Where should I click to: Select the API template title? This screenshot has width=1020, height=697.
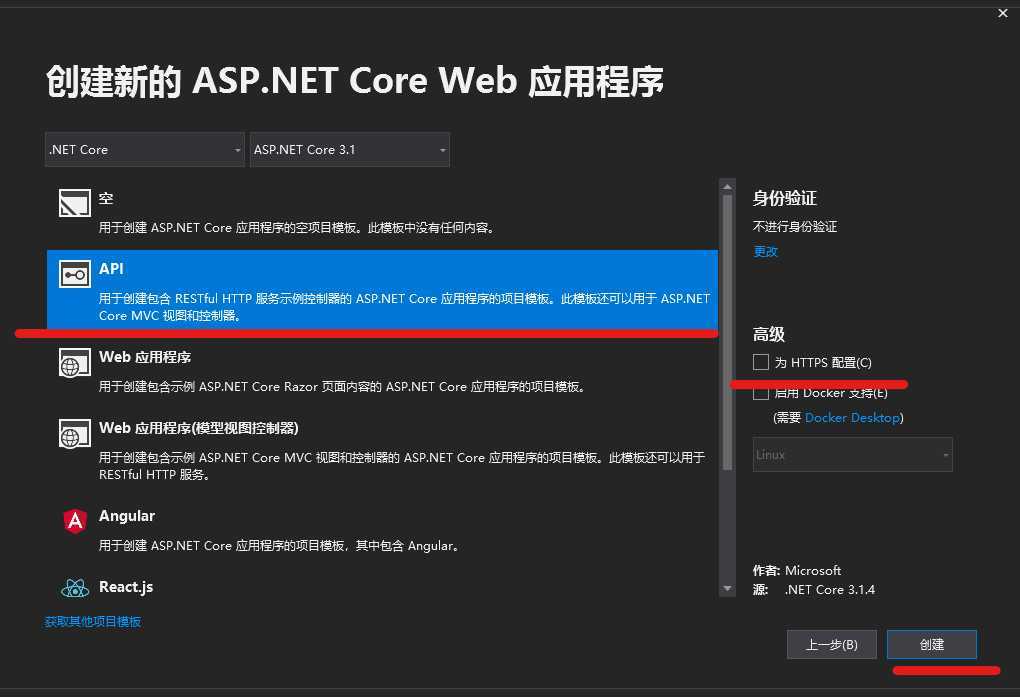point(111,269)
